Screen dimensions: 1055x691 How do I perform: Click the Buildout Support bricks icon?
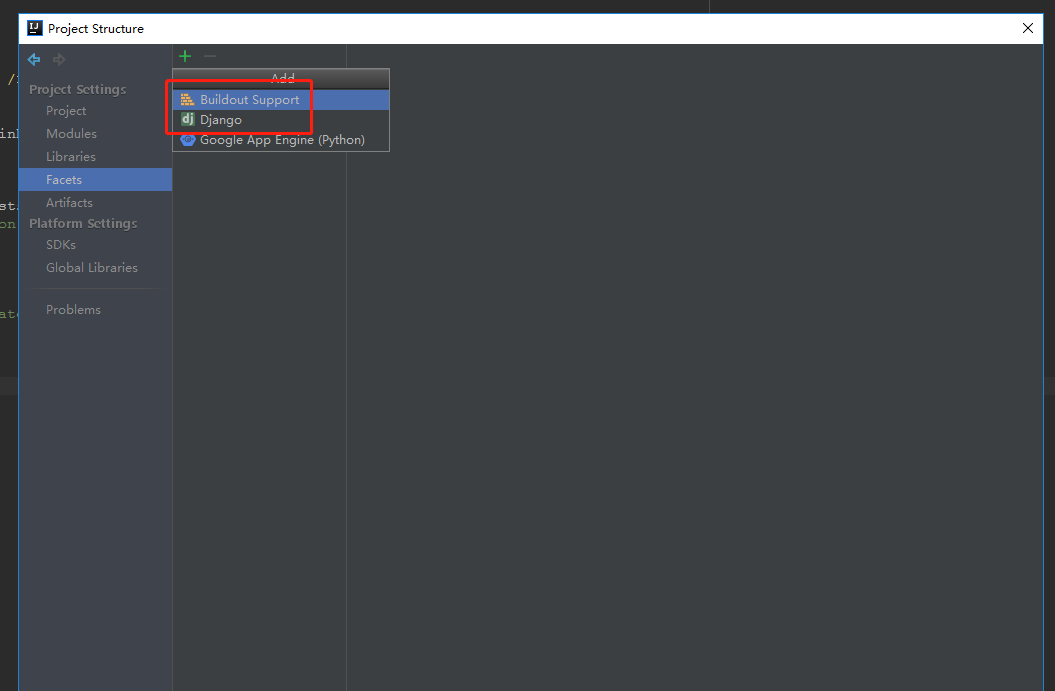coord(187,99)
